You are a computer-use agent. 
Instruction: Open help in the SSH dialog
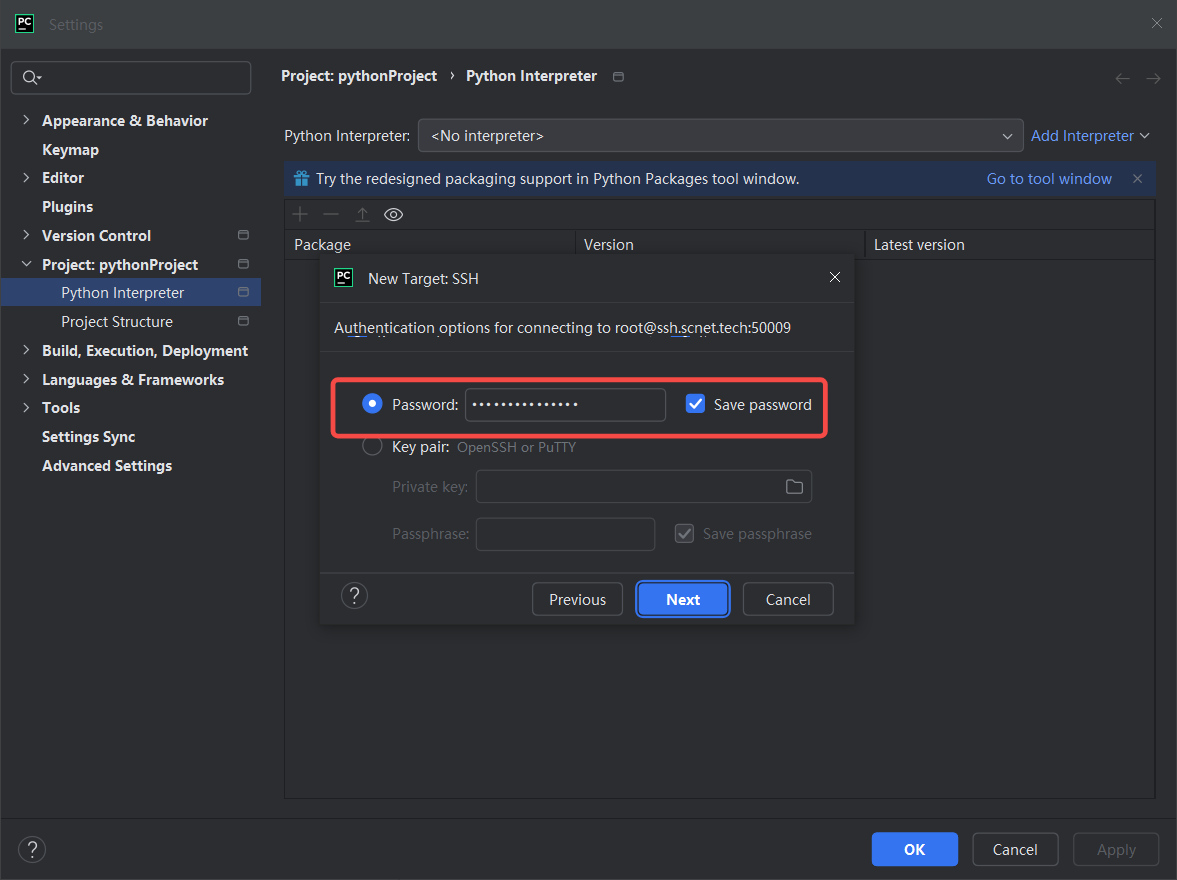click(x=354, y=596)
